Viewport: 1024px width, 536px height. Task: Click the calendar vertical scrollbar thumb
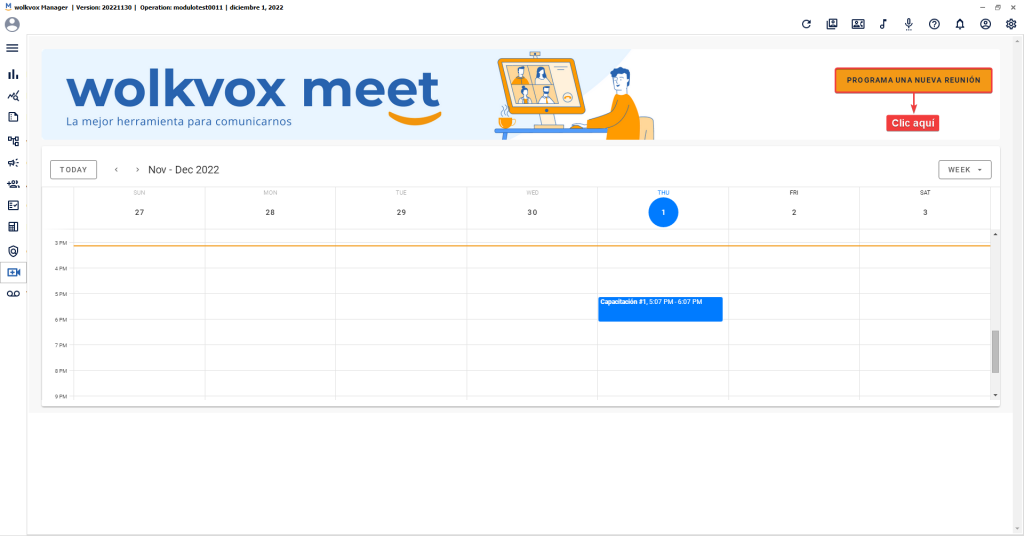click(995, 351)
